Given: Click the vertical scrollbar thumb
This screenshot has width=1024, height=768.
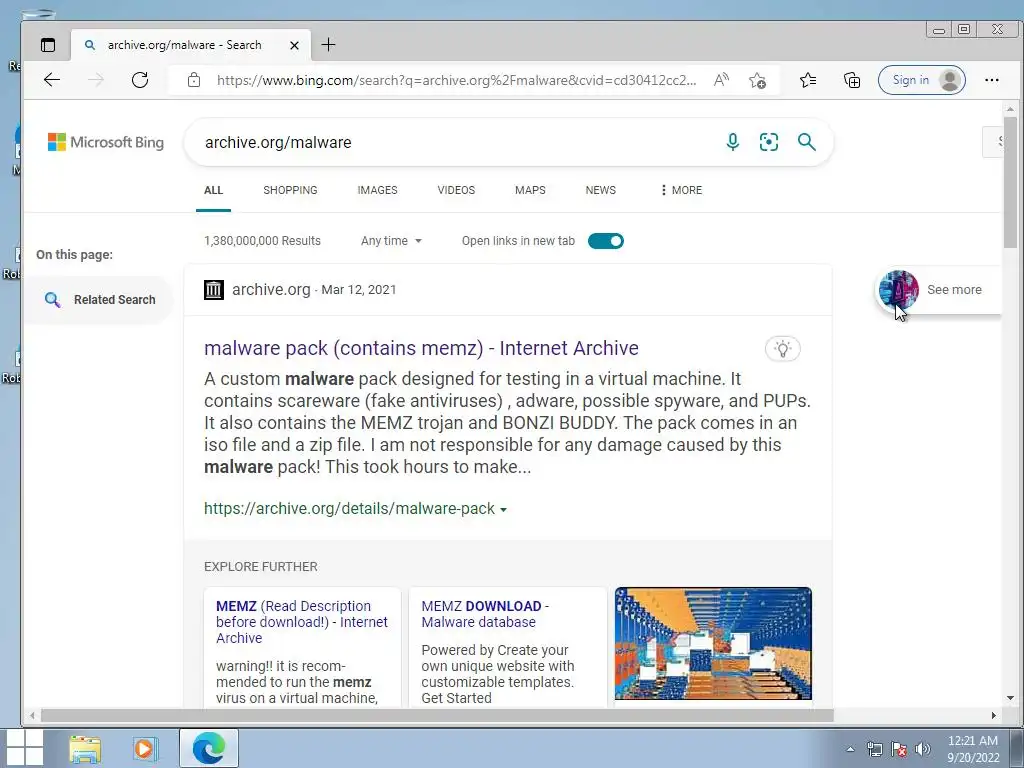Looking at the screenshot, I should tap(1010, 182).
